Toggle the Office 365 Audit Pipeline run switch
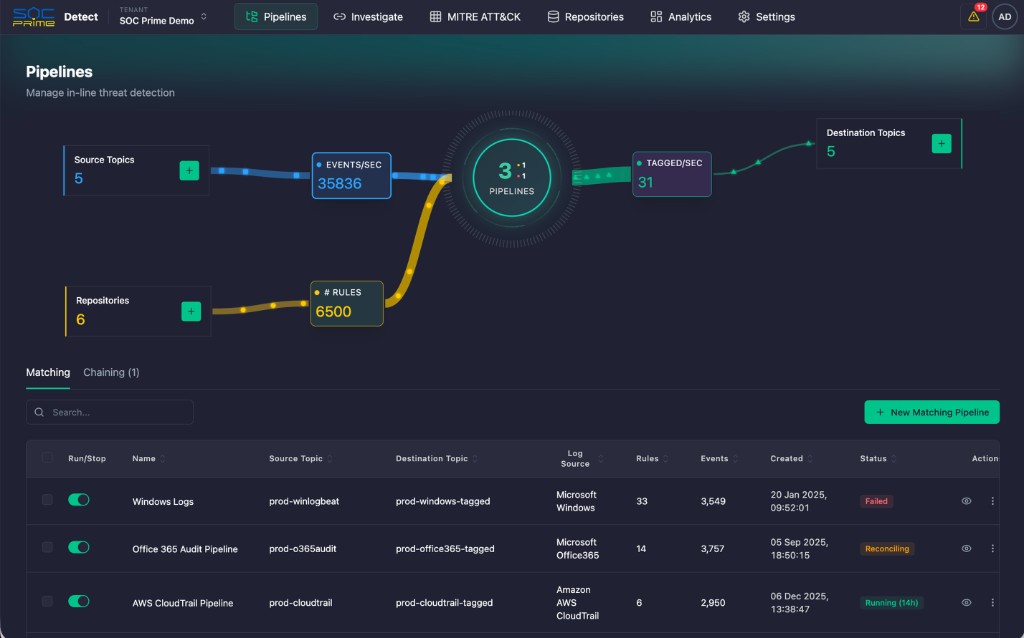Viewport: 1024px width, 638px height. pyautogui.click(x=78, y=547)
